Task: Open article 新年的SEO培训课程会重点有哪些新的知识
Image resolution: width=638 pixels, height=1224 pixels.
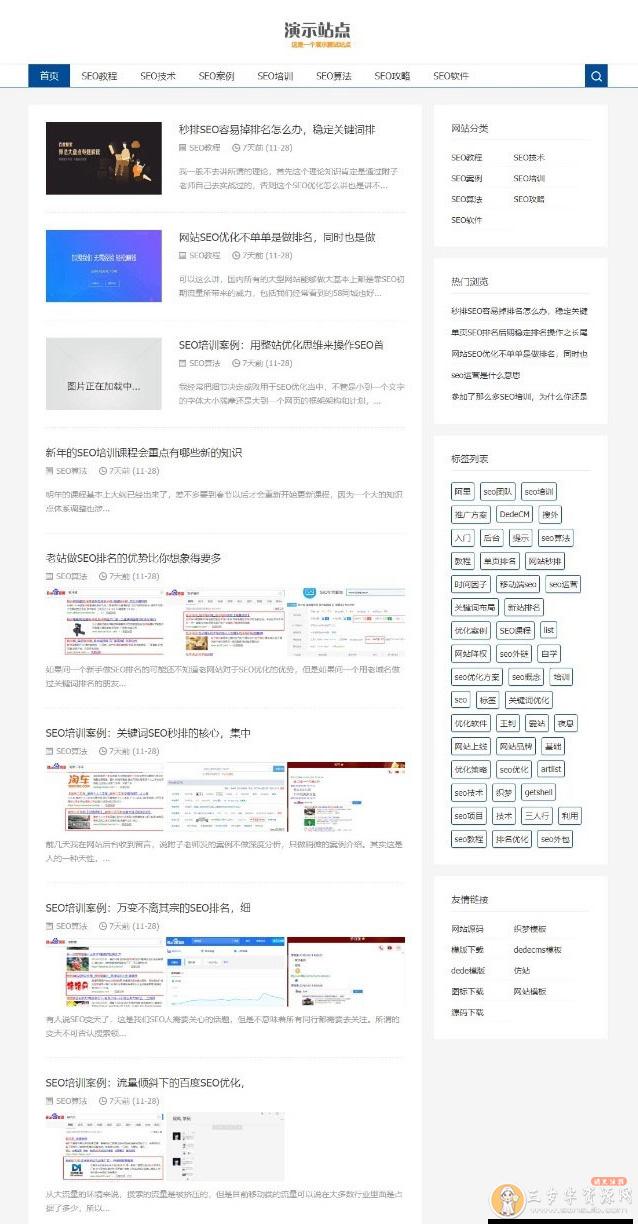Action: click(x=144, y=453)
